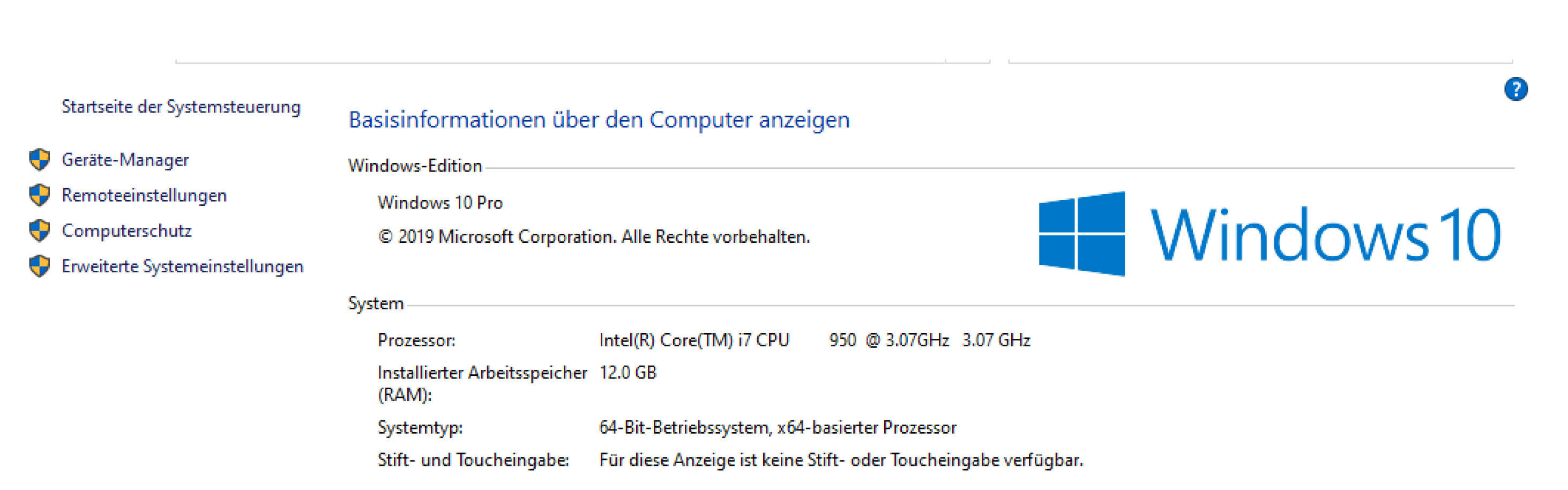Open help via the blue question mark icon

[1515, 89]
